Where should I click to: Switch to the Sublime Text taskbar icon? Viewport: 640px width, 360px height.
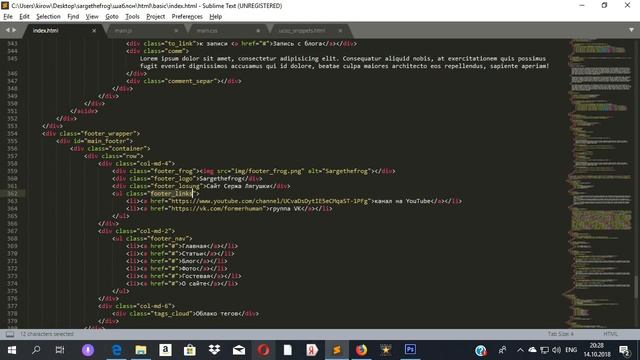tap(337, 350)
